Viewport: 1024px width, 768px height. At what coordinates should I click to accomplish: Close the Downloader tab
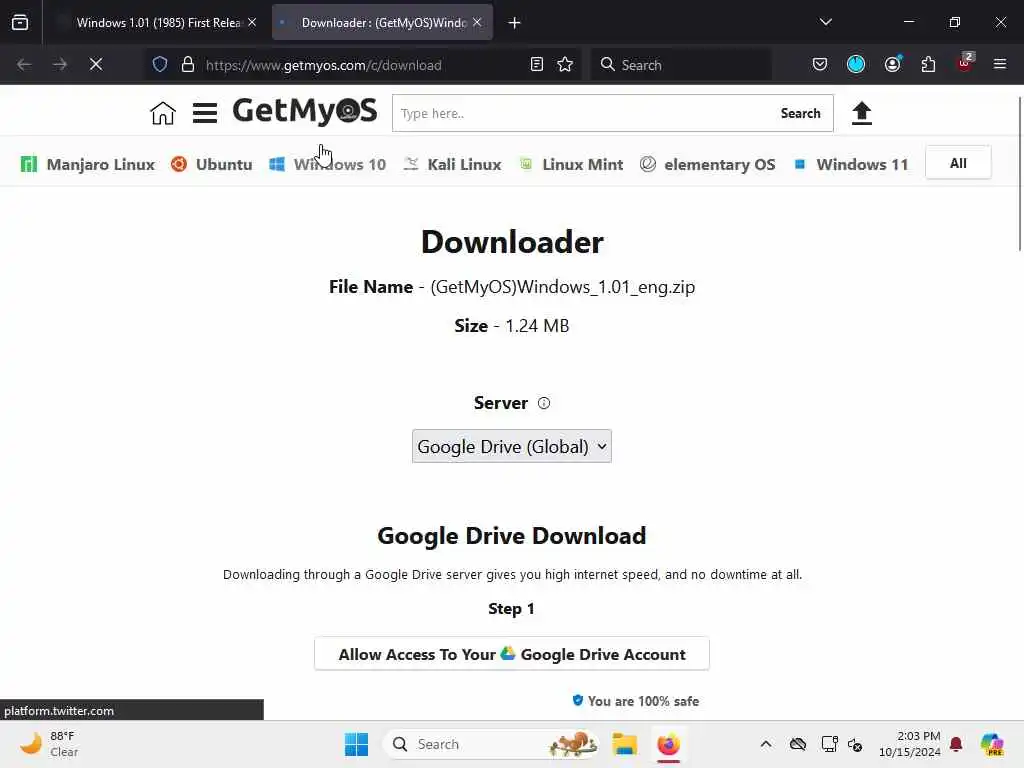[477, 22]
